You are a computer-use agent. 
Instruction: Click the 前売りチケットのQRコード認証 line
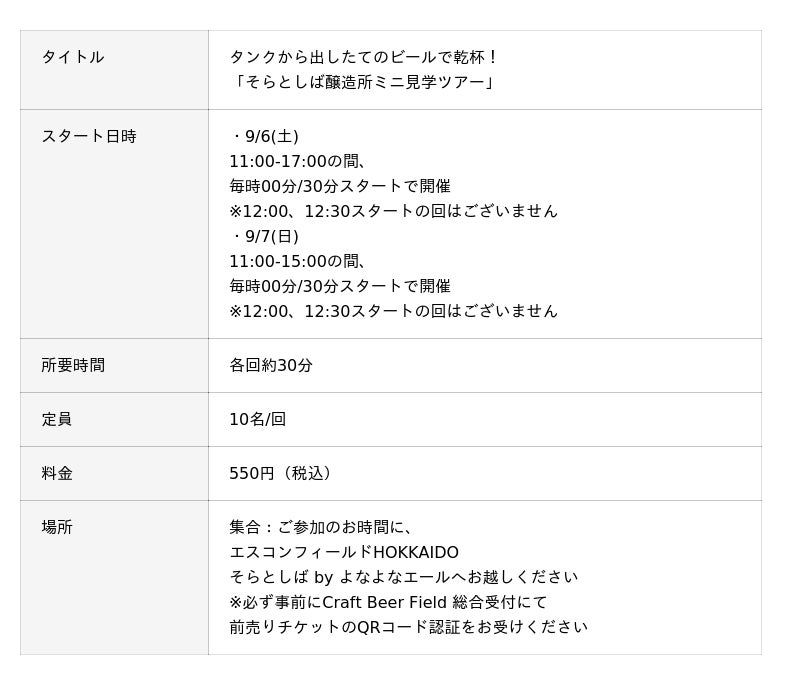click(x=408, y=627)
